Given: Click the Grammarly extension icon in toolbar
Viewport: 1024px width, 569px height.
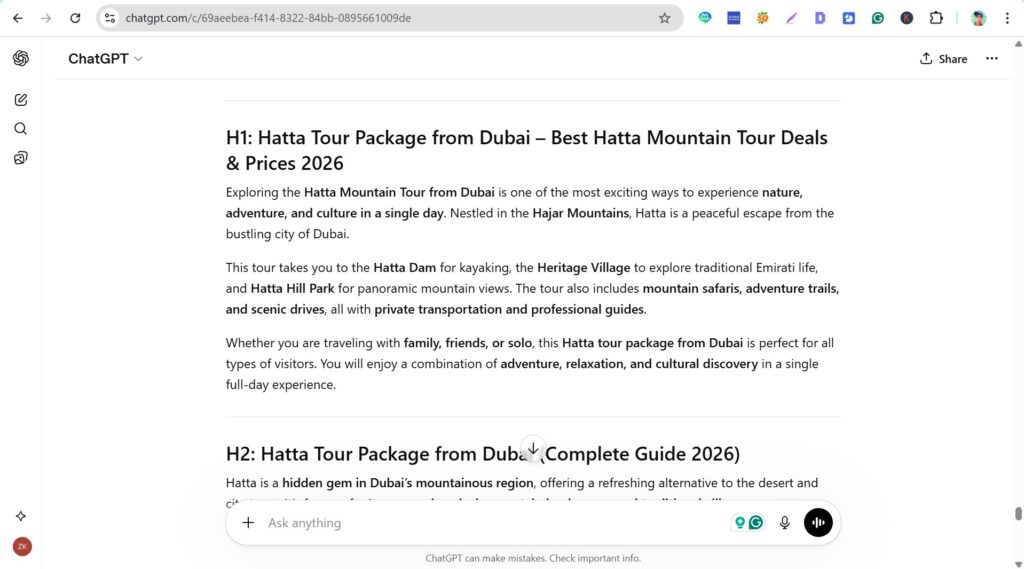Looking at the screenshot, I should [x=878, y=18].
